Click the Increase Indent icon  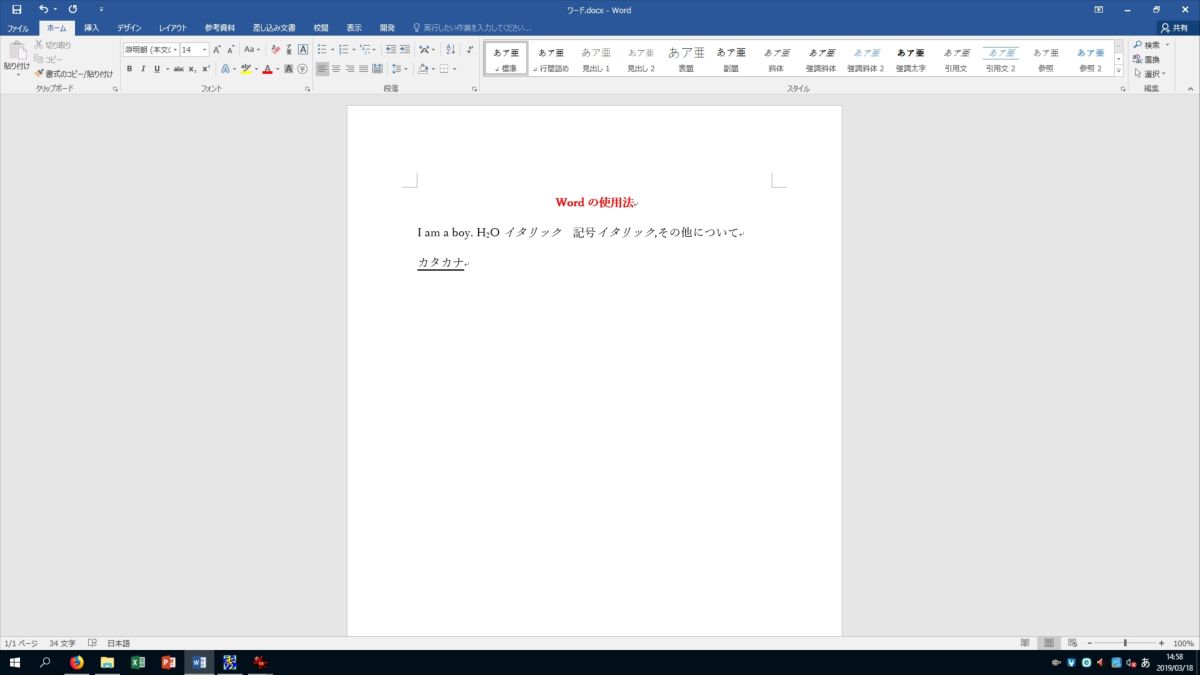[x=404, y=49]
